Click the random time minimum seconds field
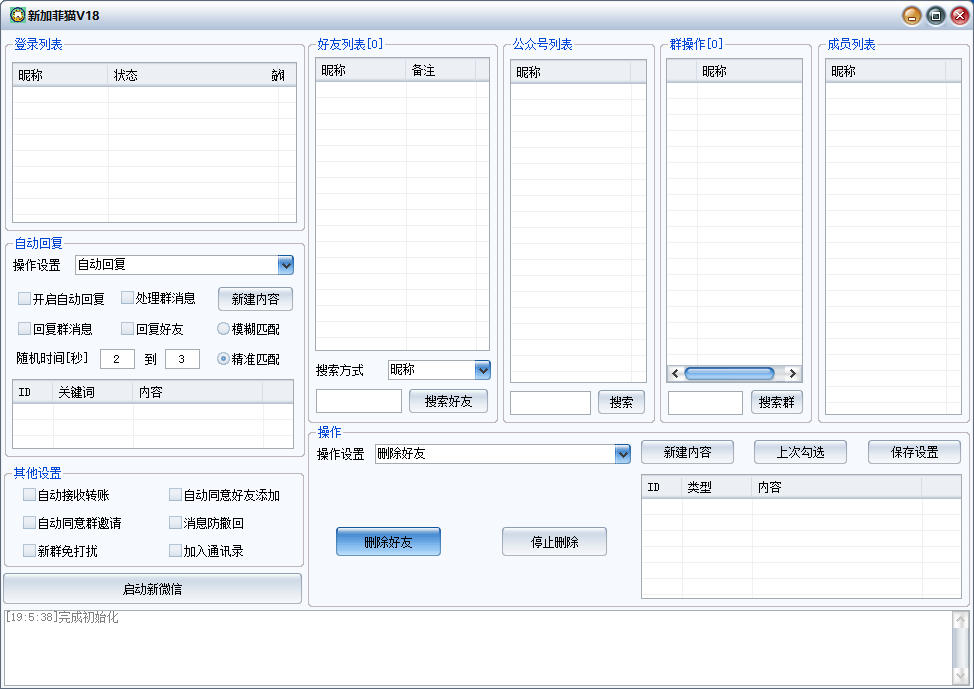 pyautogui.click(x=117, y=359)
